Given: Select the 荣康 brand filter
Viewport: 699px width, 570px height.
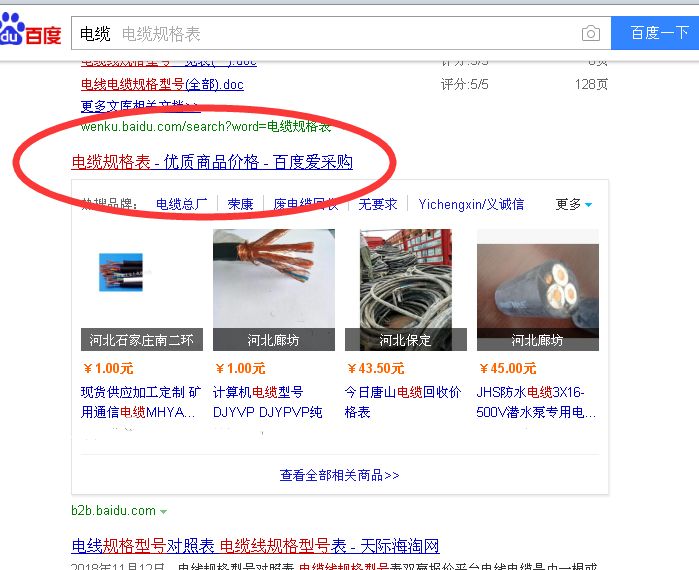Looking at the screenshot, I should click(240, 204).
